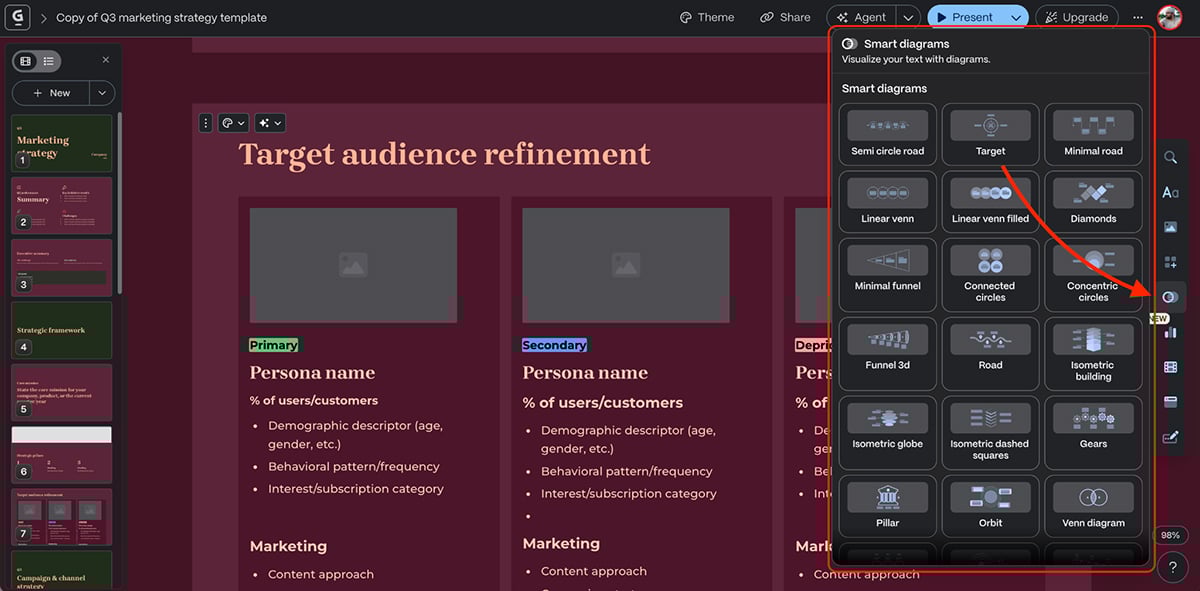The image size is (1200, 591).
Task: Click the 98% zoom level indicator
Action: (1170, 535)
